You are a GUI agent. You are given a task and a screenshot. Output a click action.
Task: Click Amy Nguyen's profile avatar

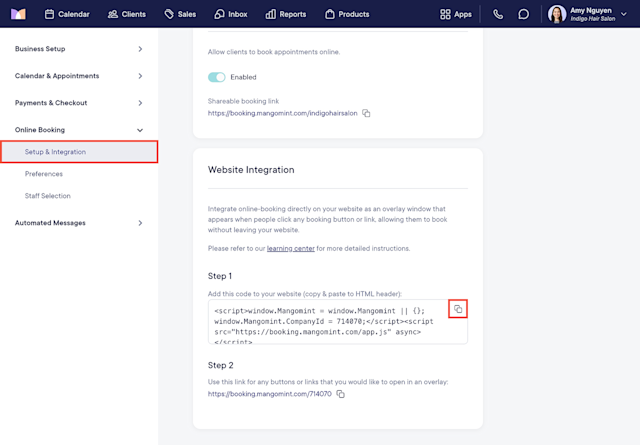(557, 14)
